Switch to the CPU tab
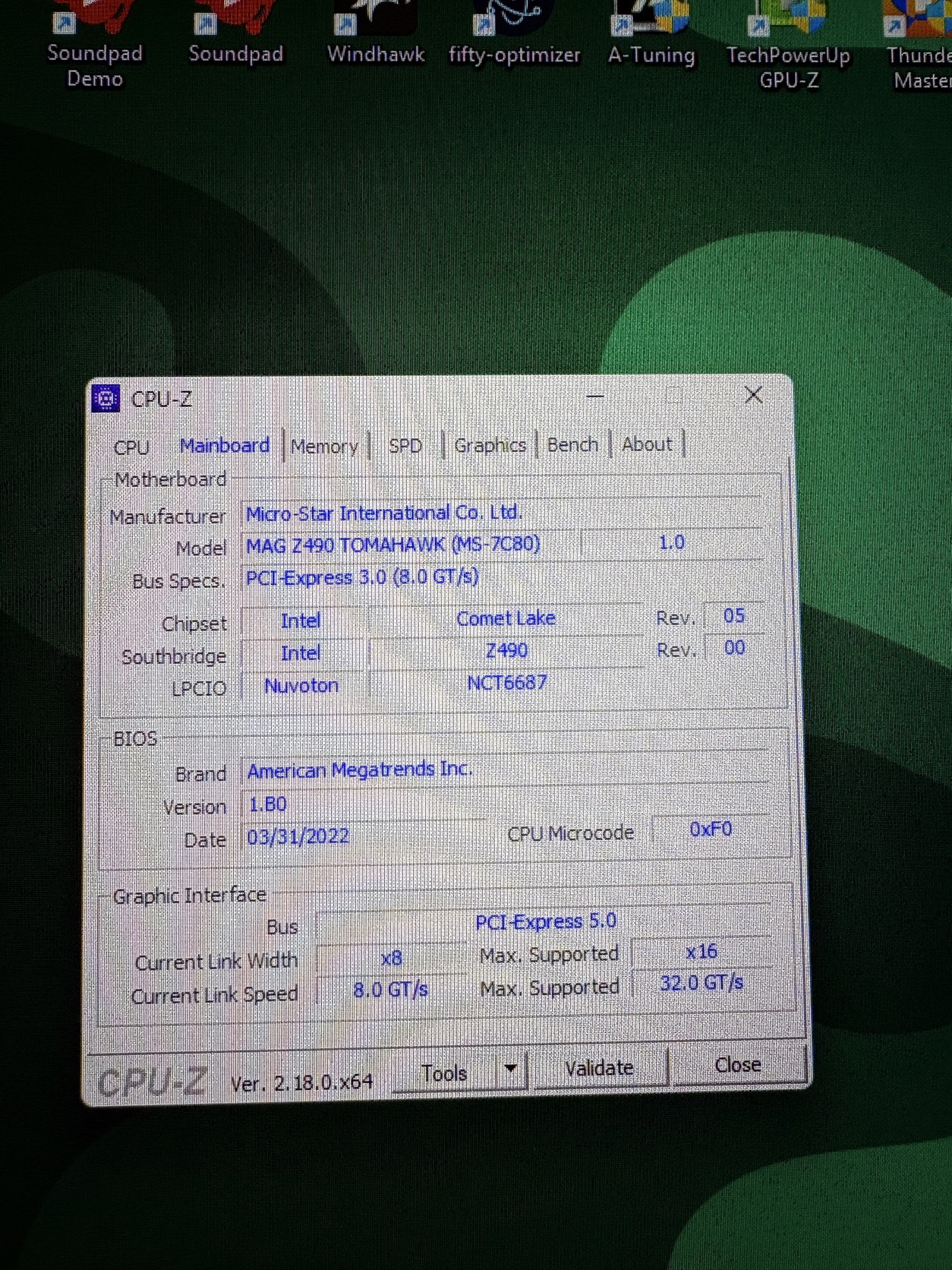The image size is (952, 1270). 131,447
